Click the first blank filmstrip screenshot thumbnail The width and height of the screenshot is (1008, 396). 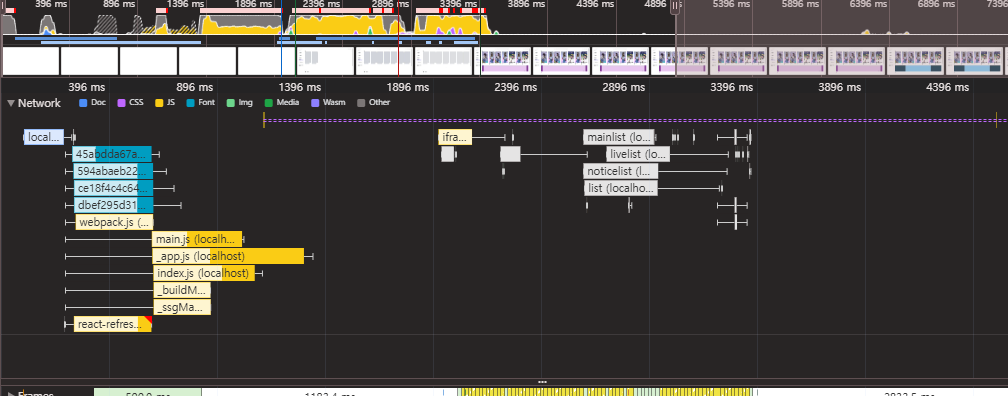30,61
